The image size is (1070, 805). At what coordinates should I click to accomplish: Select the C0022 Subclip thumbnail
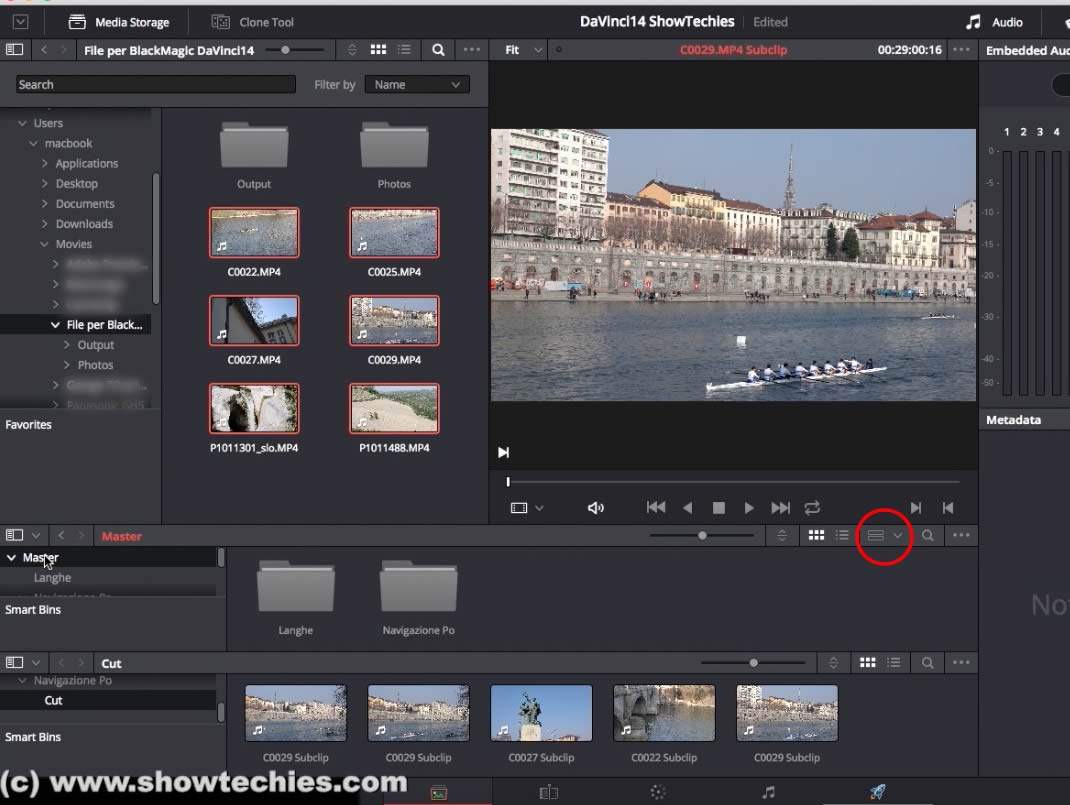[x=664, y=713]
